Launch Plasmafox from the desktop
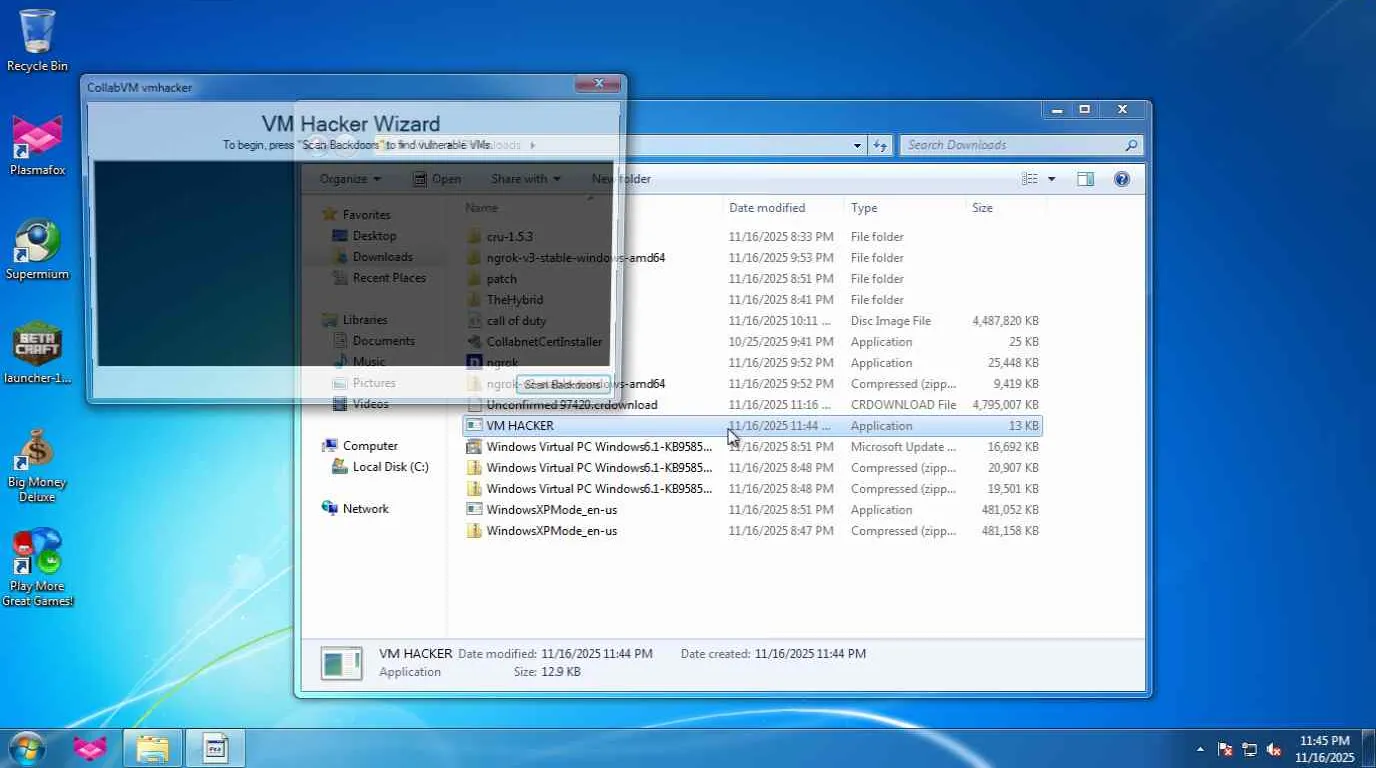 click(37, 145)
